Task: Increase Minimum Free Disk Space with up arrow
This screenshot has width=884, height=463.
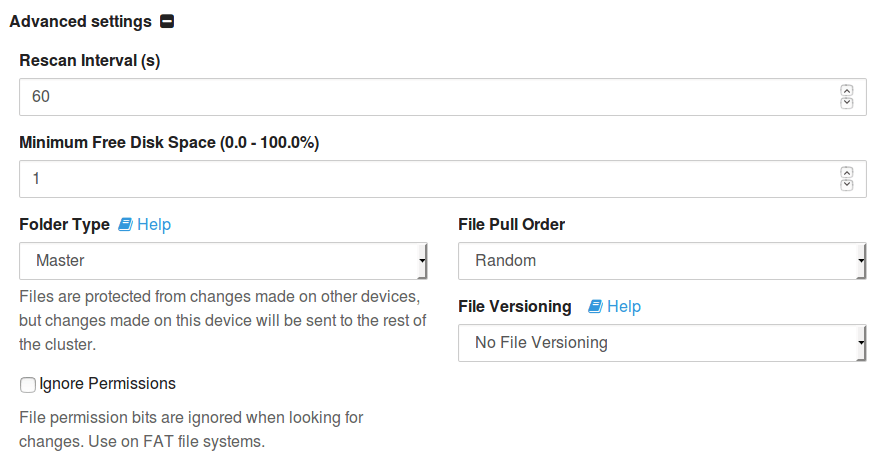Action: [x=847, y=173]
